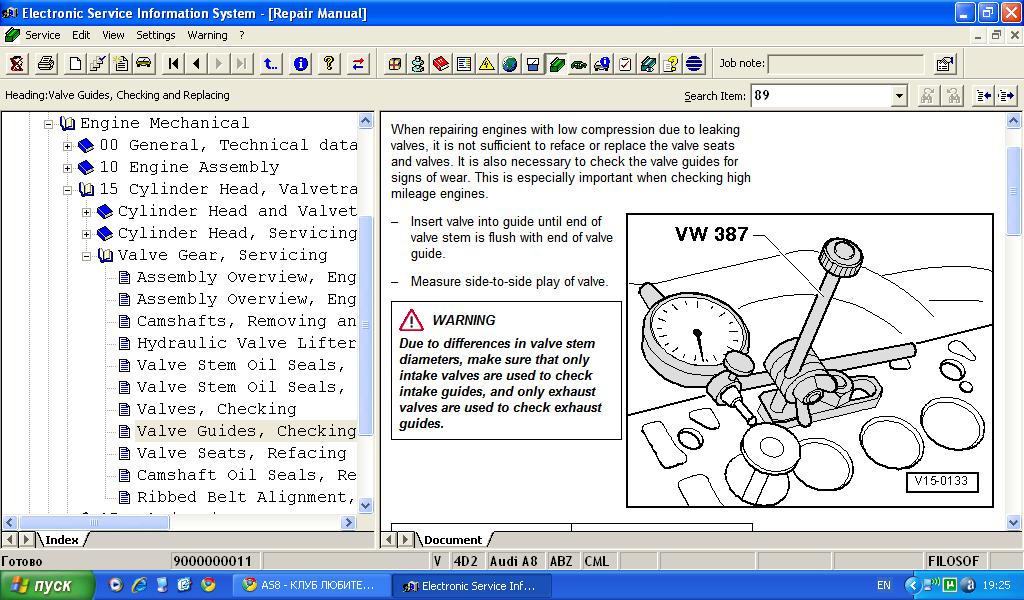Screen dimensions: 1024x600
Task: Click the printer icon in toolbar
Action: click(x=45, y=64)
